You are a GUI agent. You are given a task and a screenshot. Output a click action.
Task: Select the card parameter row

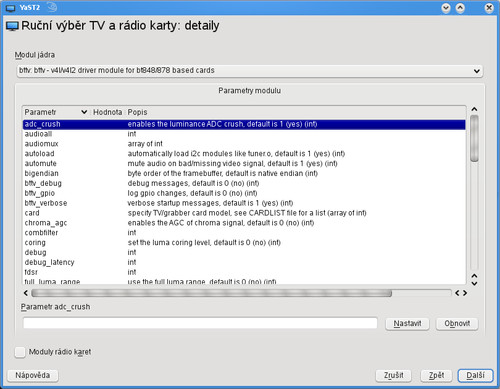pos(244,213)
